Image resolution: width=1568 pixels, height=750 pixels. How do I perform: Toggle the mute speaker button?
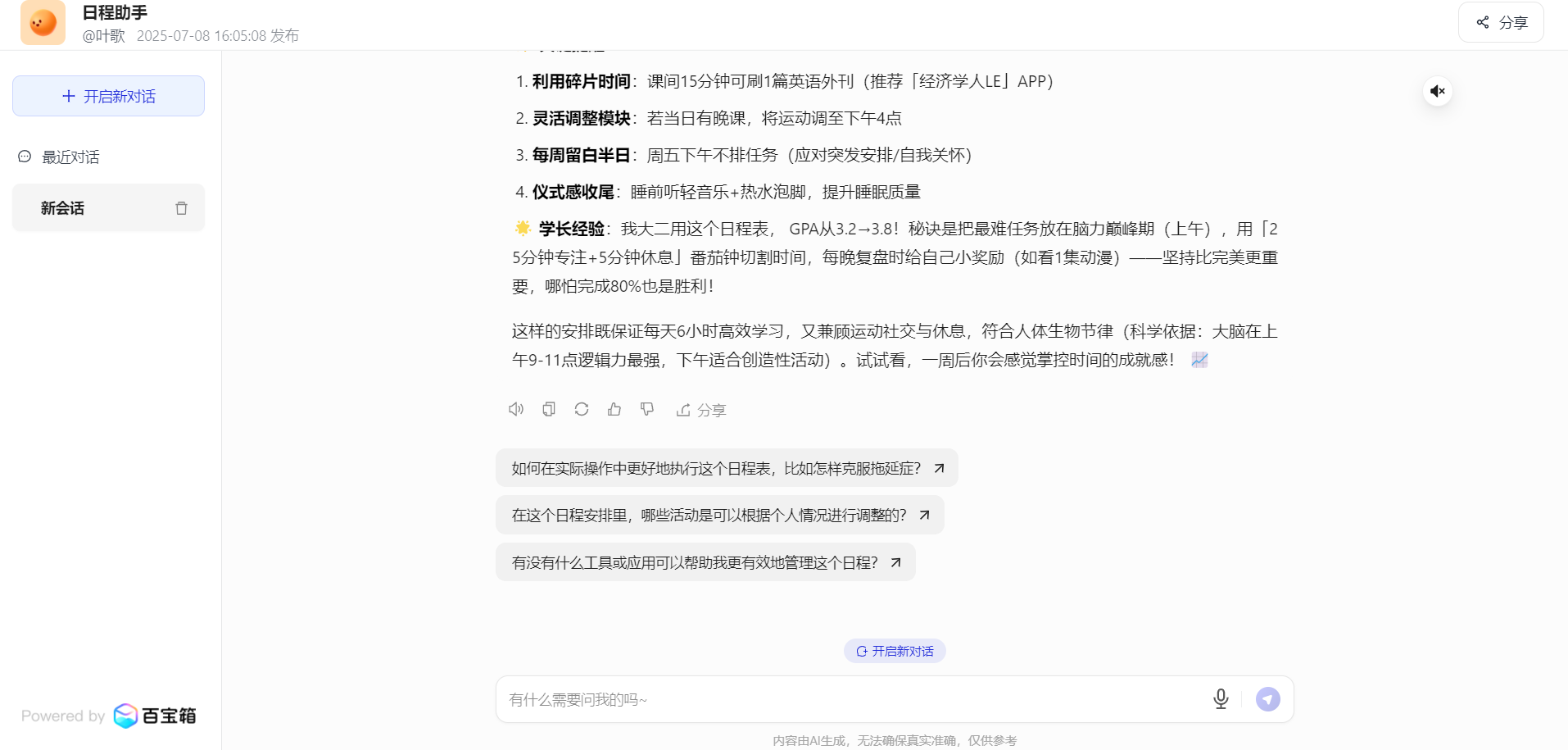point(1438,91)
